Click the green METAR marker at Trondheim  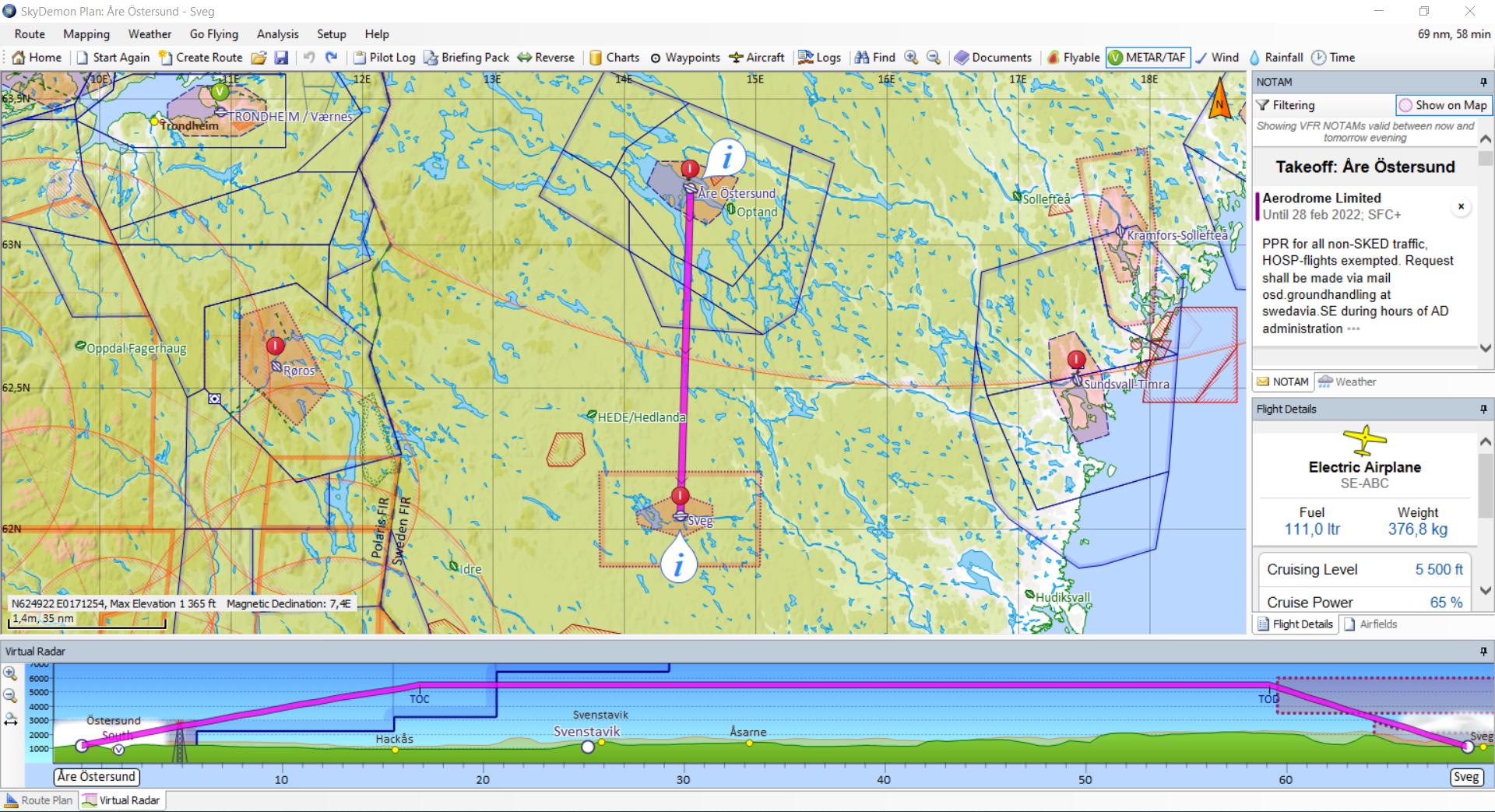(x=220, y=92)
